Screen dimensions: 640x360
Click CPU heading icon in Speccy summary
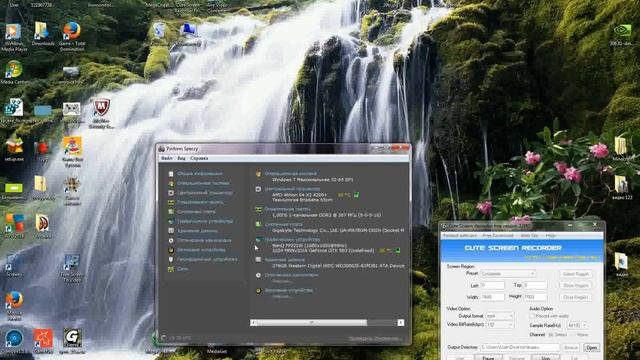pyautogui.click(x=258, y=189)
